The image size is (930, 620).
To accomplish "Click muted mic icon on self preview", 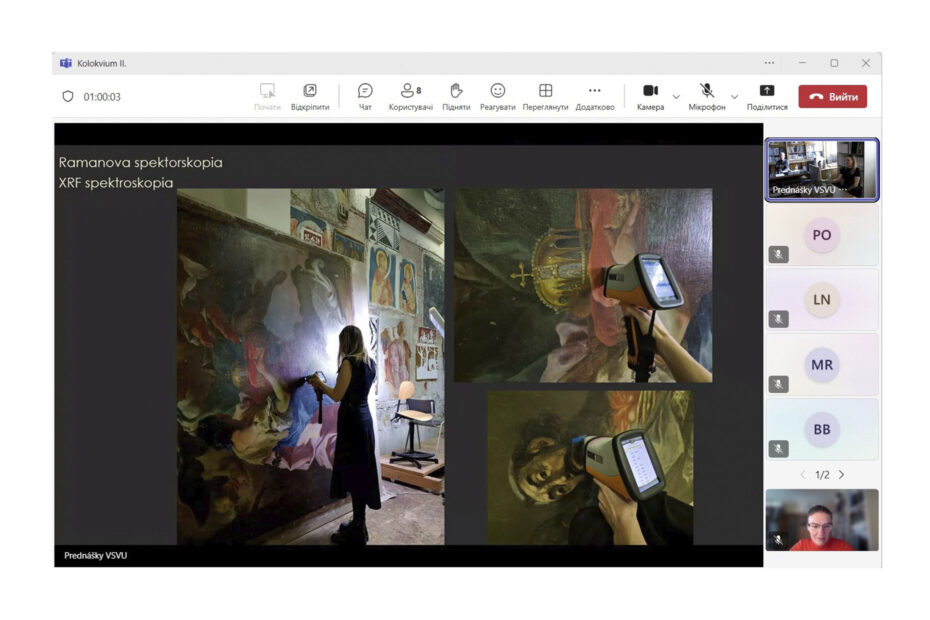I will [x=779, y=540].
